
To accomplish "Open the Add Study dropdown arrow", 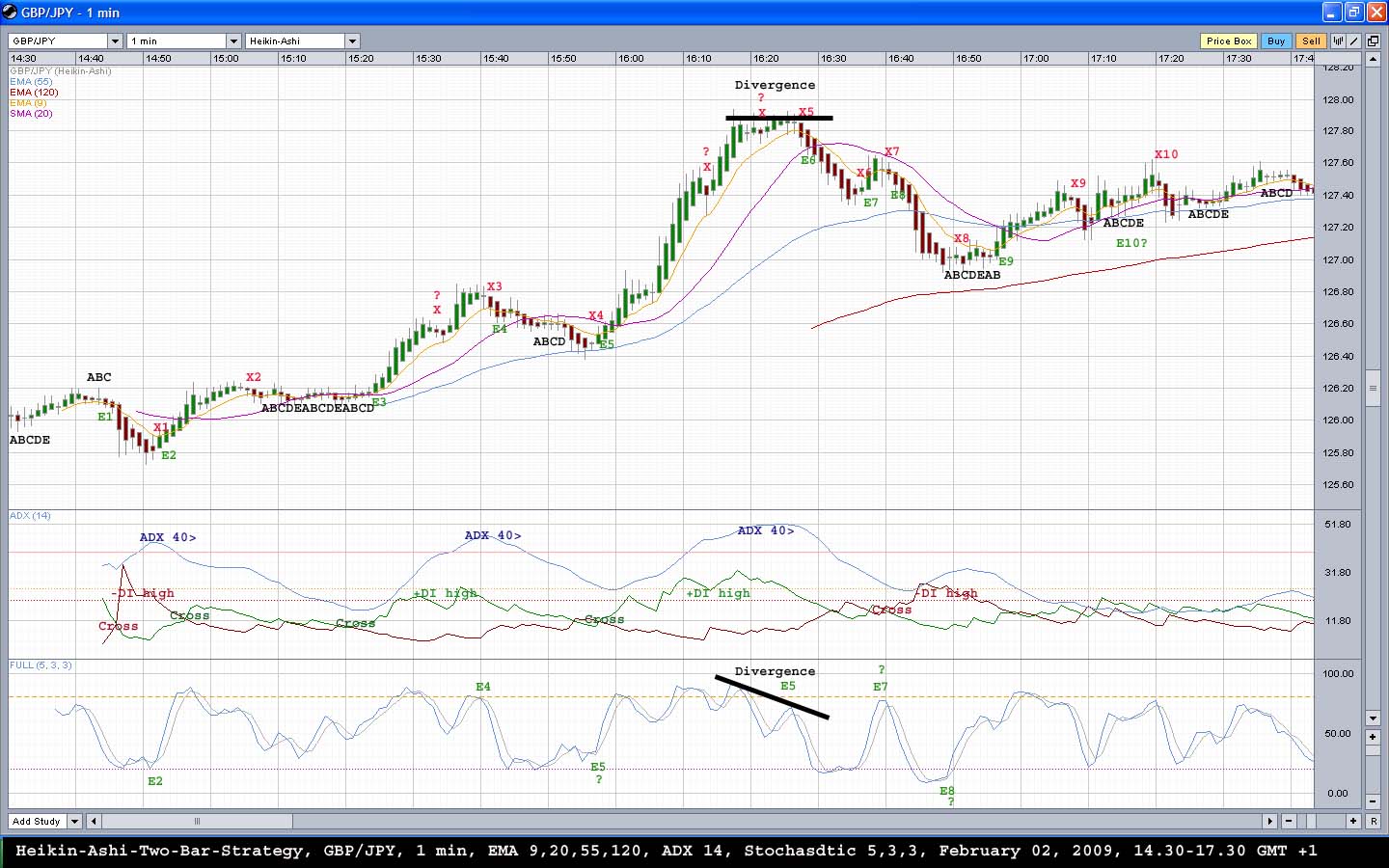I will [x=74, y=821].
